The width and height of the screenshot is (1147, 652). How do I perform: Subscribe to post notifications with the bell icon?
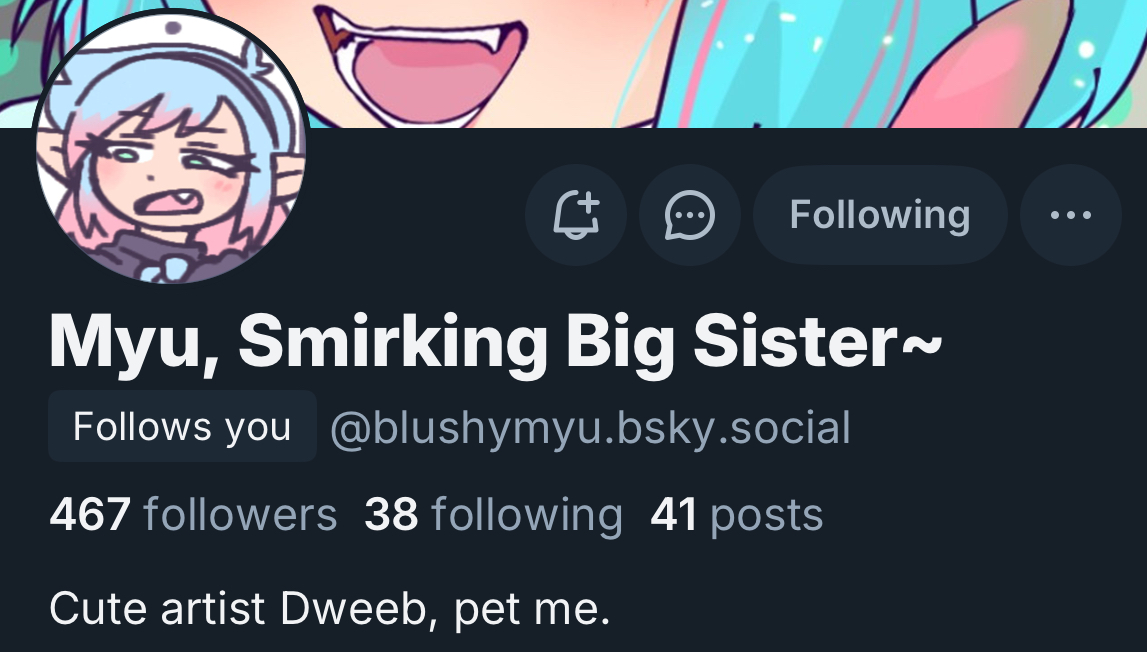576,215
